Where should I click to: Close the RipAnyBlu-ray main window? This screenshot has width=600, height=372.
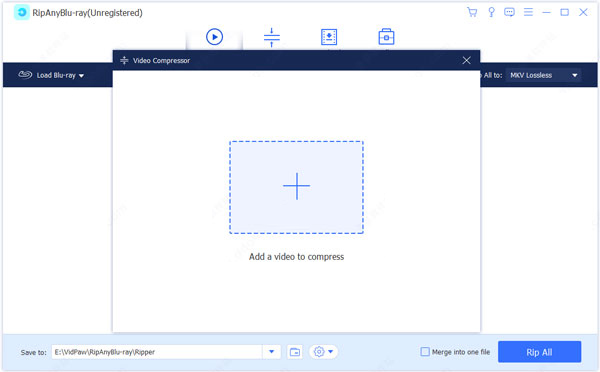tap(583, 12)
